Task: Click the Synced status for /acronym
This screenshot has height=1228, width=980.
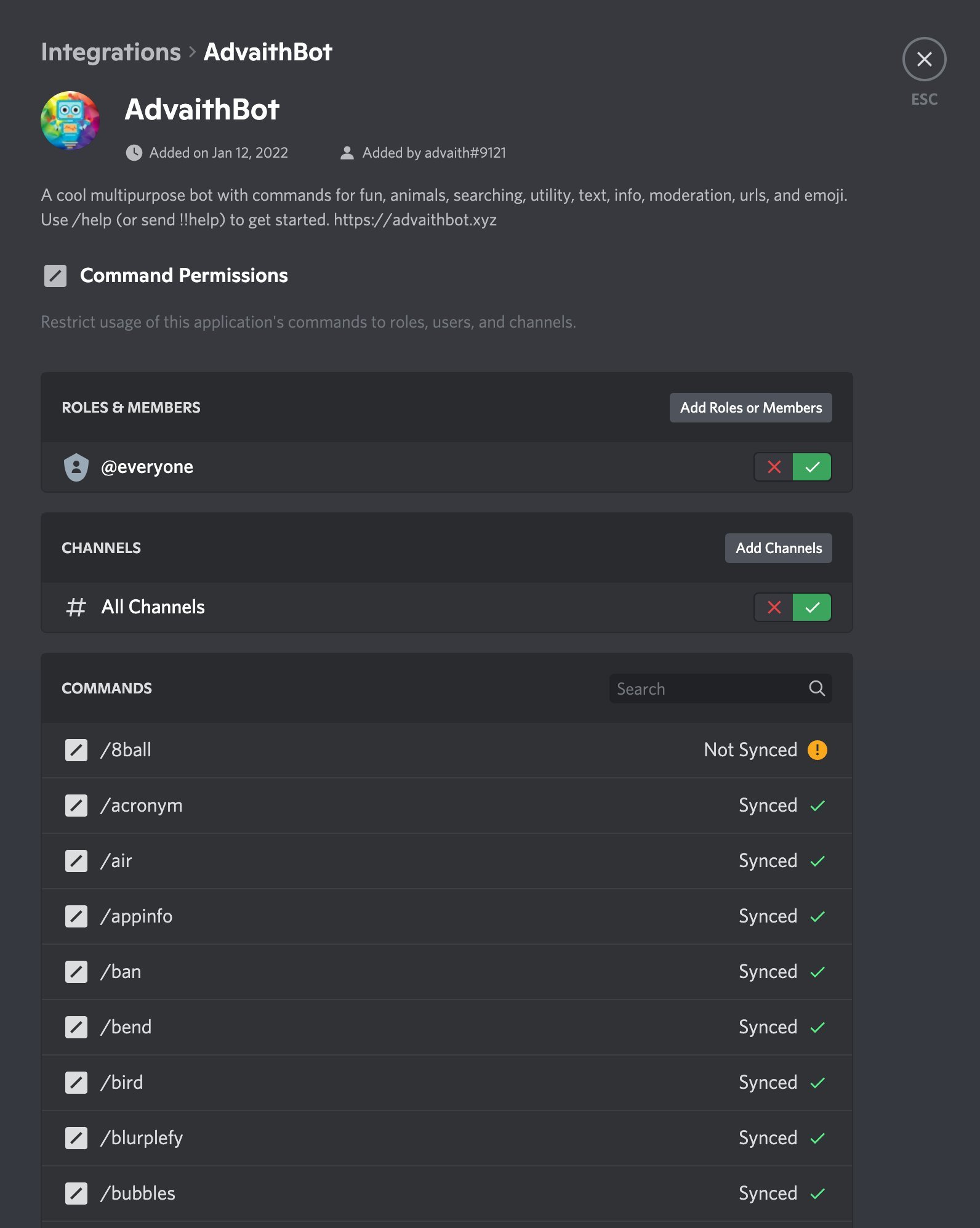Action: point(768,806)
